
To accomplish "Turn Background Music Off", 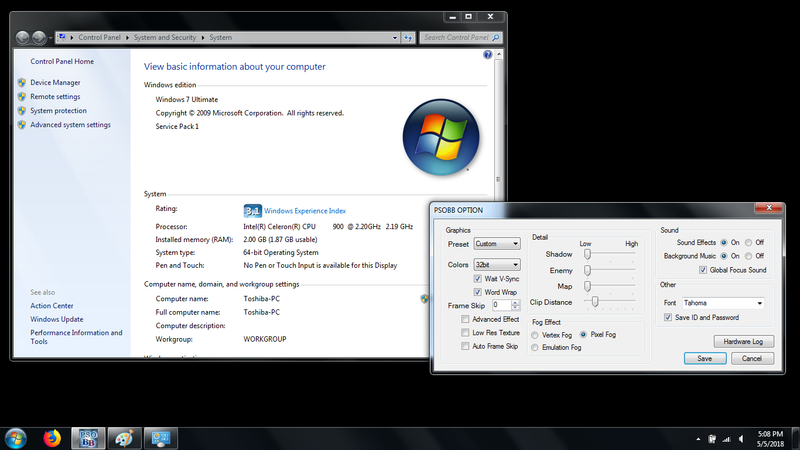I will point(748,256).
